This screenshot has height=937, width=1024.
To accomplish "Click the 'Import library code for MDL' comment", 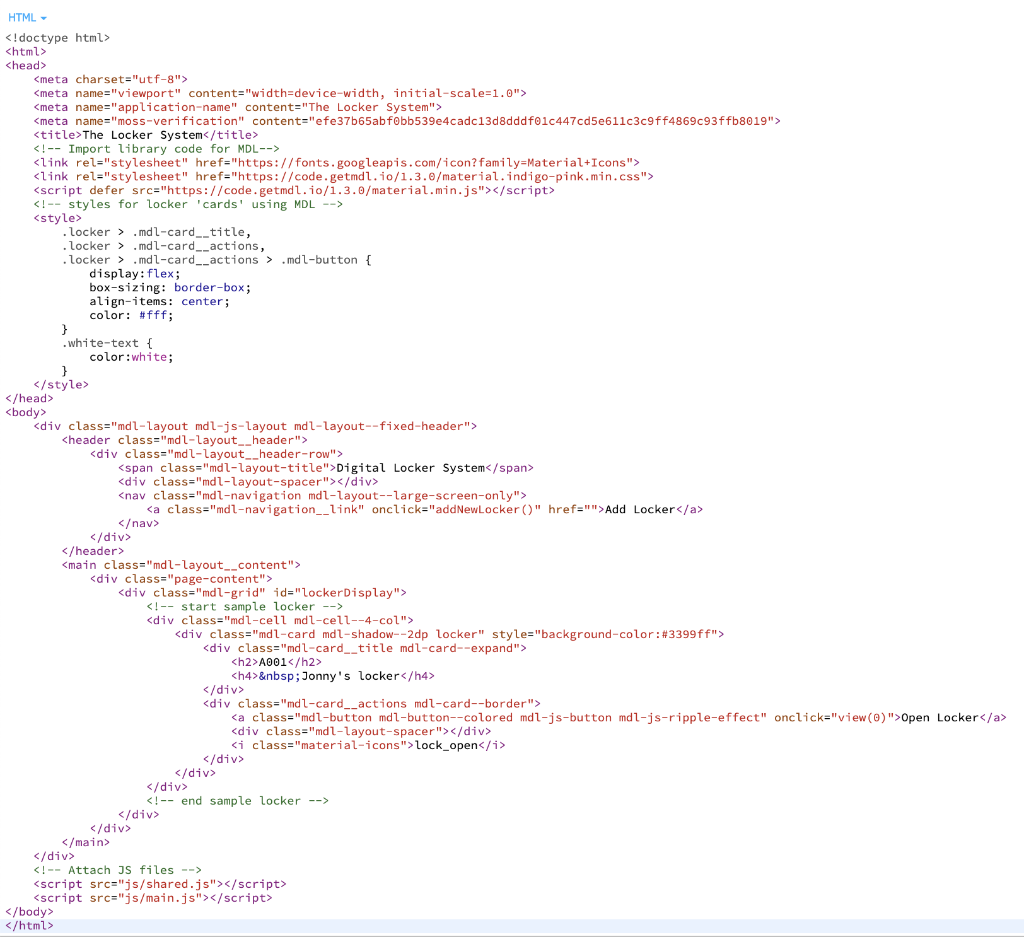I will coord(156,149).
